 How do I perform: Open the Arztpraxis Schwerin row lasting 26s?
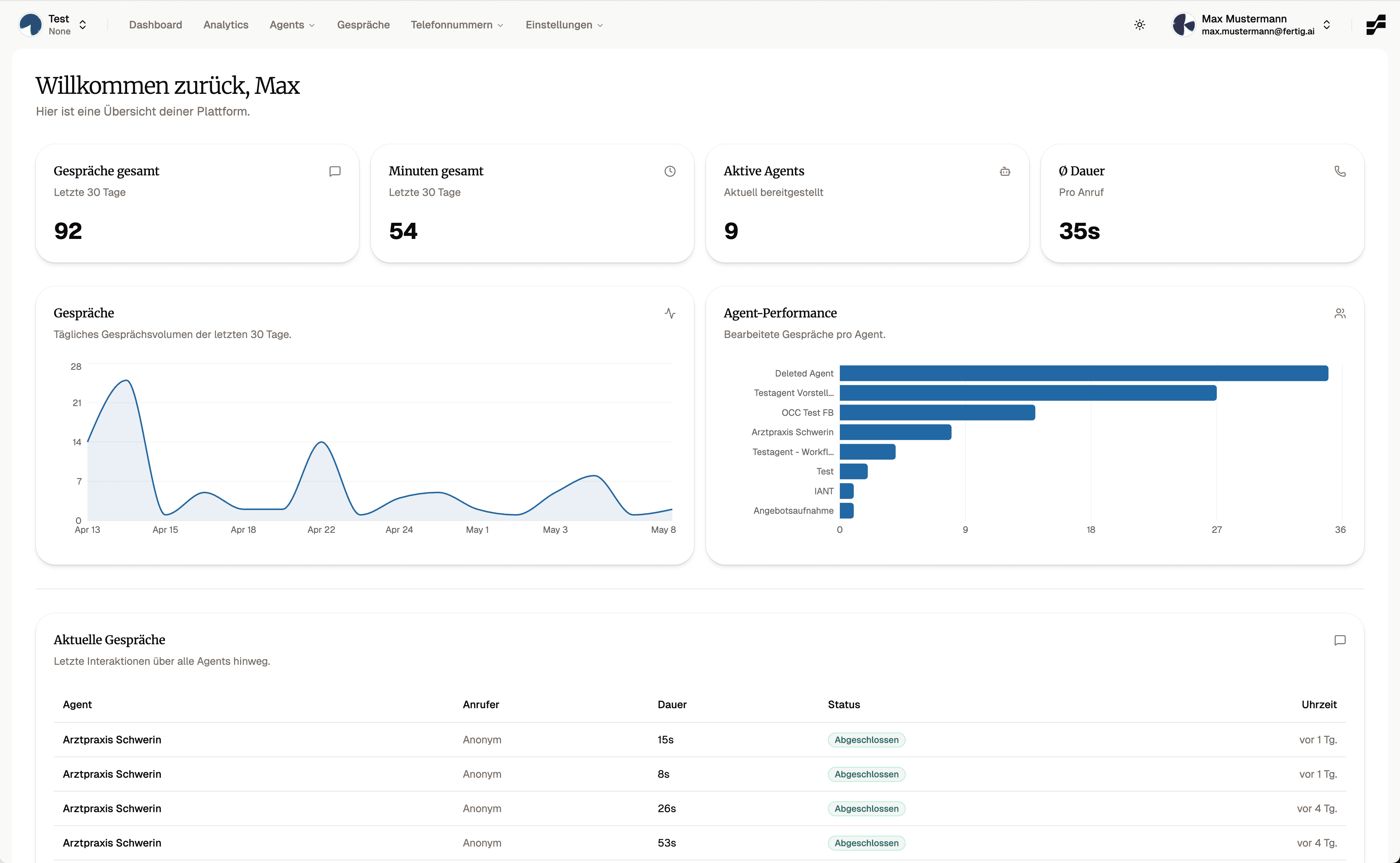(x=700, y=808)
